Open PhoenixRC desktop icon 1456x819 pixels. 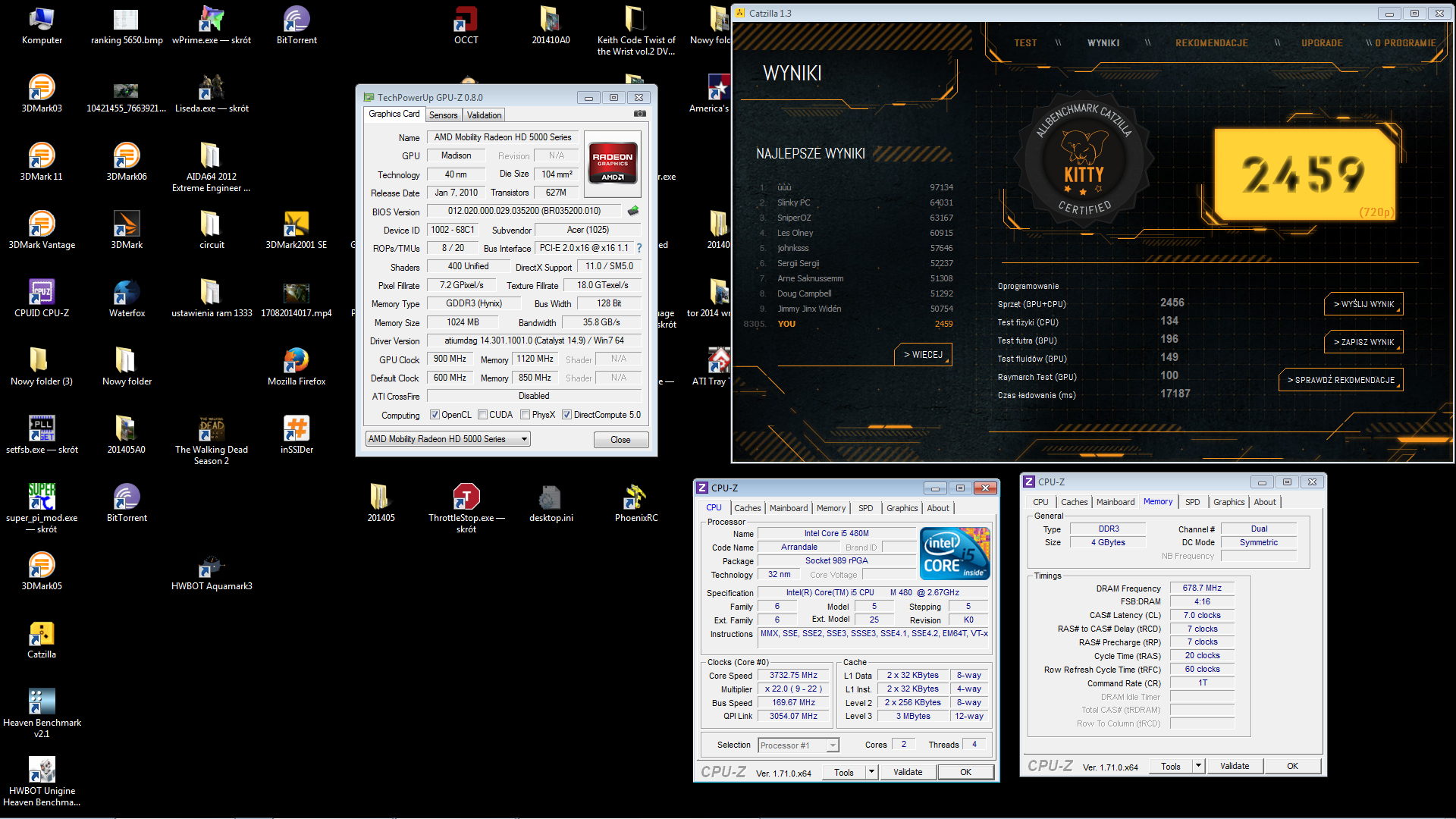point(635,503)
